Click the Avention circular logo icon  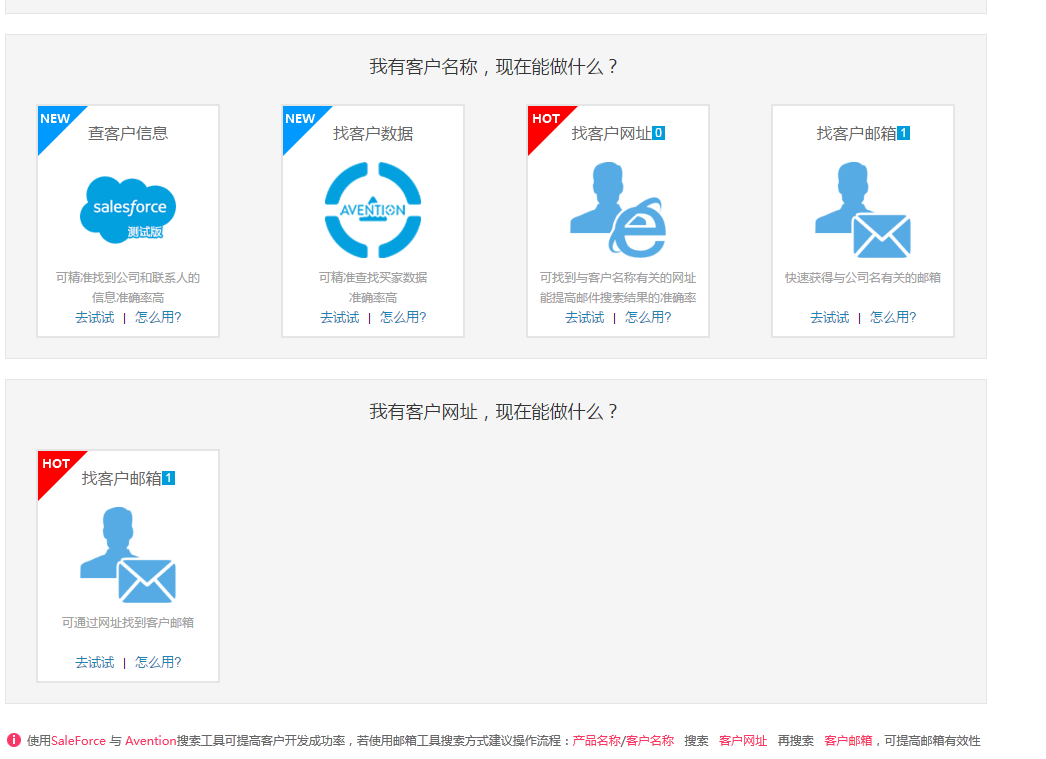(373, 209)
